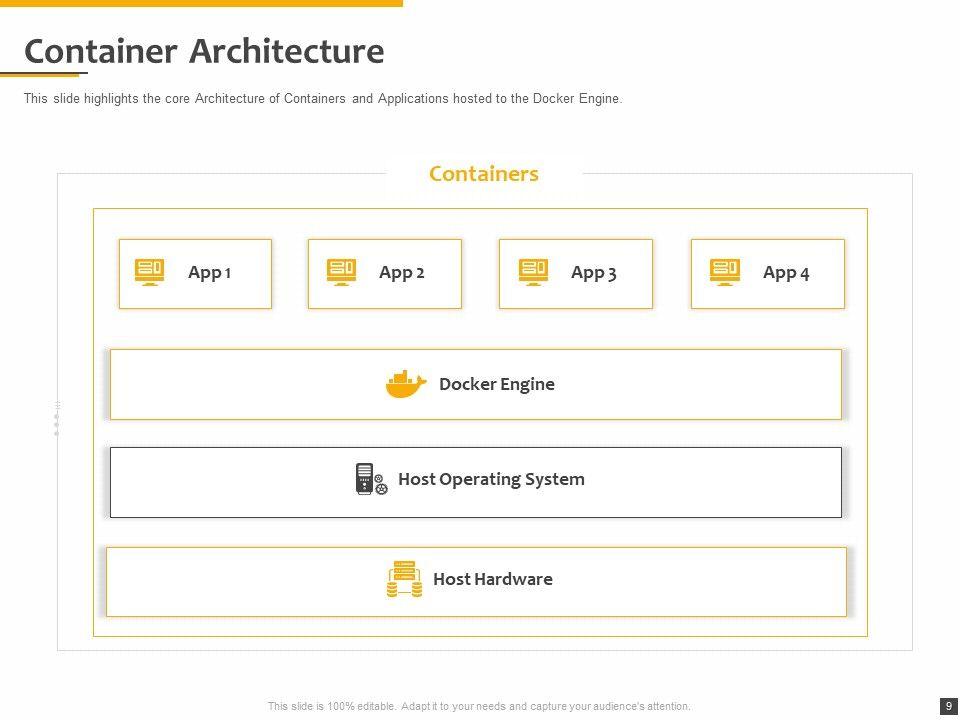Click the Container Architecture title

(x=204, y=51)
